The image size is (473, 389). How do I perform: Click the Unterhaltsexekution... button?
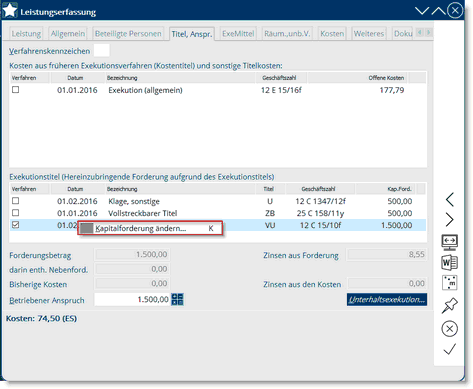(x=387, y=299)
